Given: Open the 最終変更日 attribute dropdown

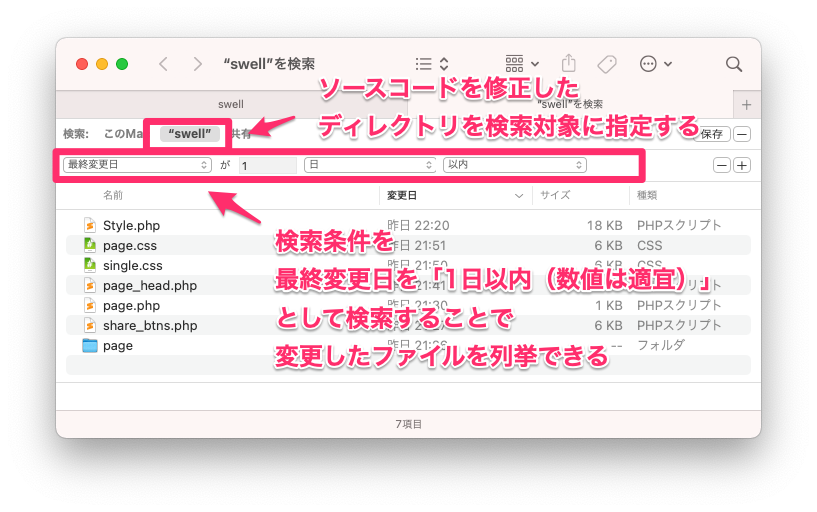Looking at the screenshot, I should pos(137,165).
